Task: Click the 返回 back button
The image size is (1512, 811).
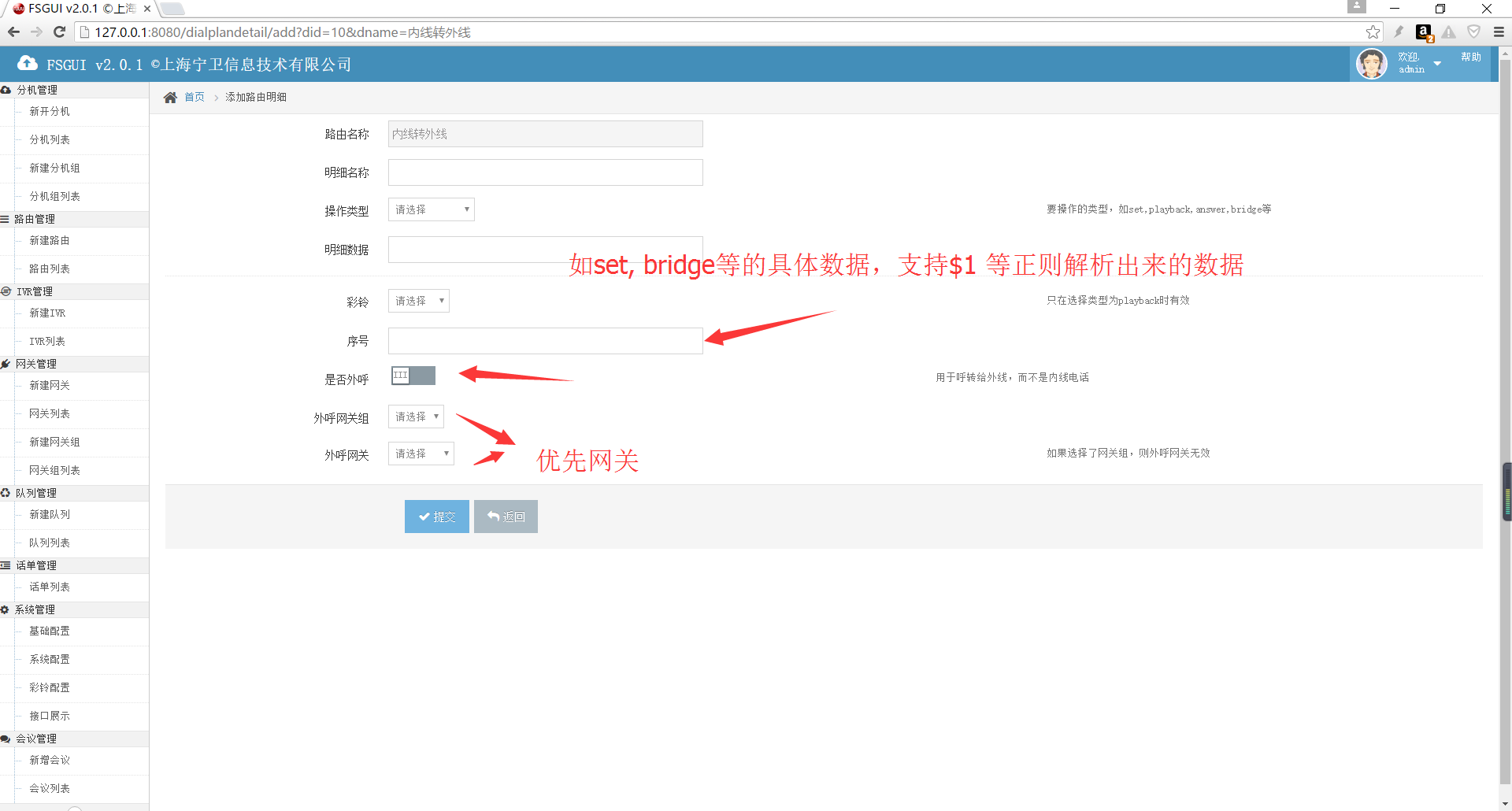Action: pos(506,517)
